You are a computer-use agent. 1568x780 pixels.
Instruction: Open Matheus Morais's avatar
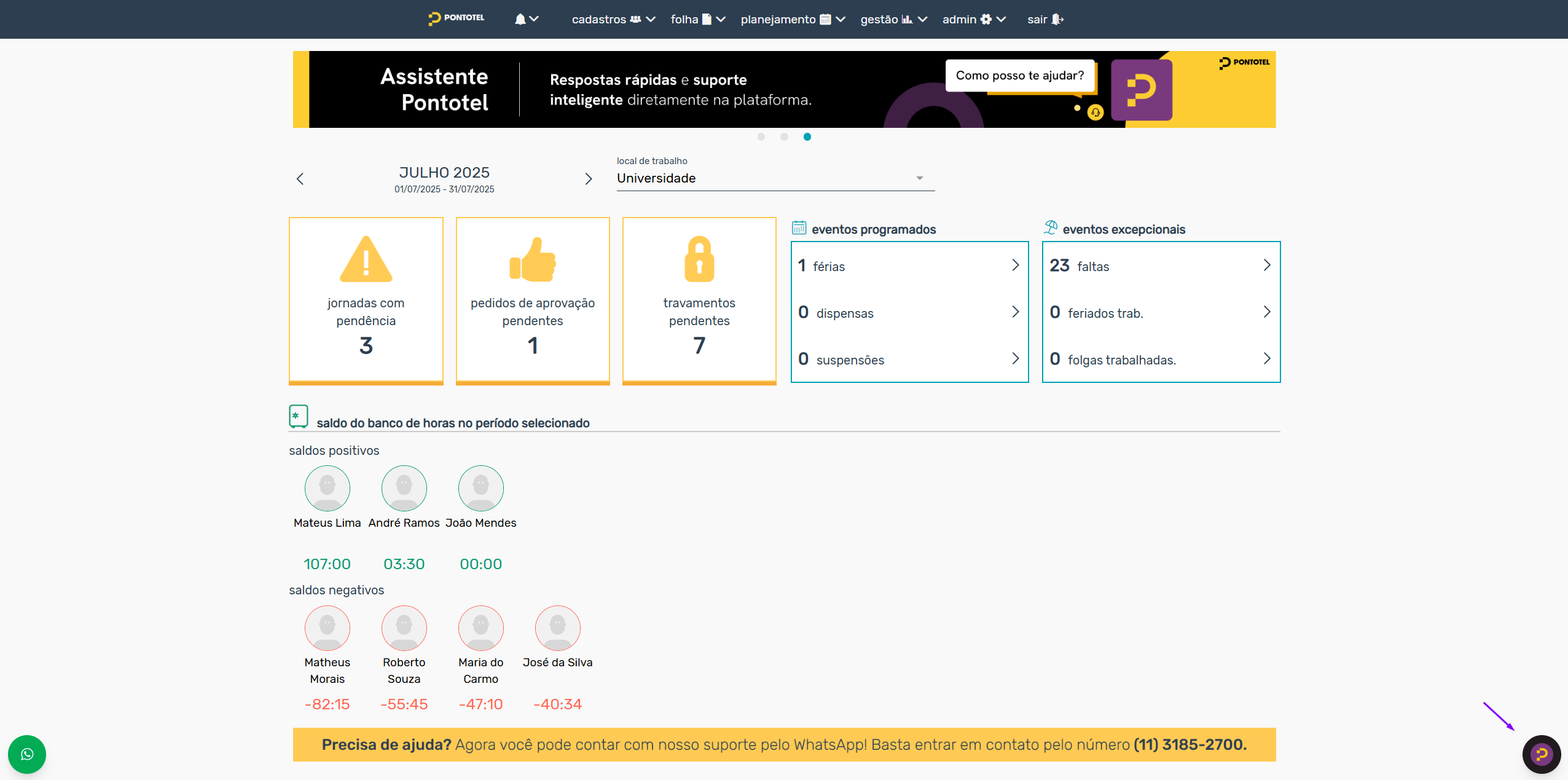pyautogui.click(x=327, y=628)
